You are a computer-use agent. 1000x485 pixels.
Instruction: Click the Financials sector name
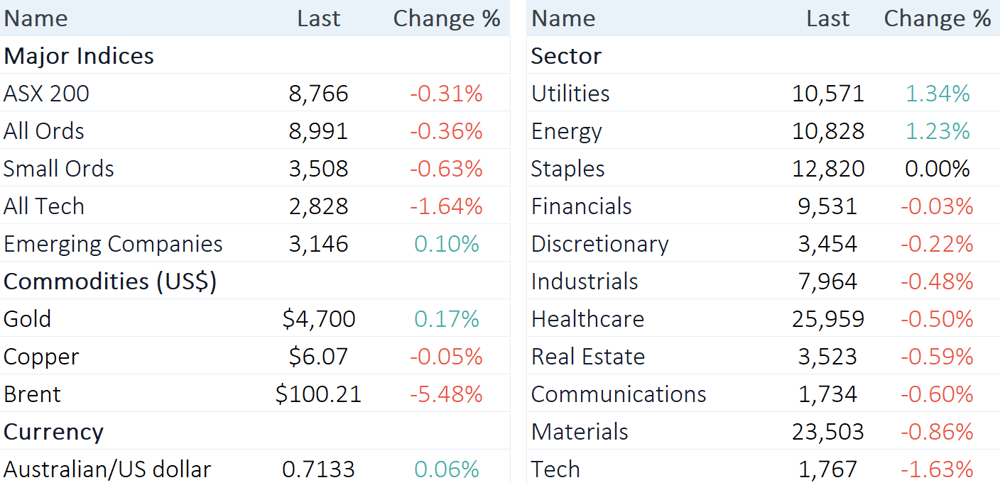pos(581,207)
